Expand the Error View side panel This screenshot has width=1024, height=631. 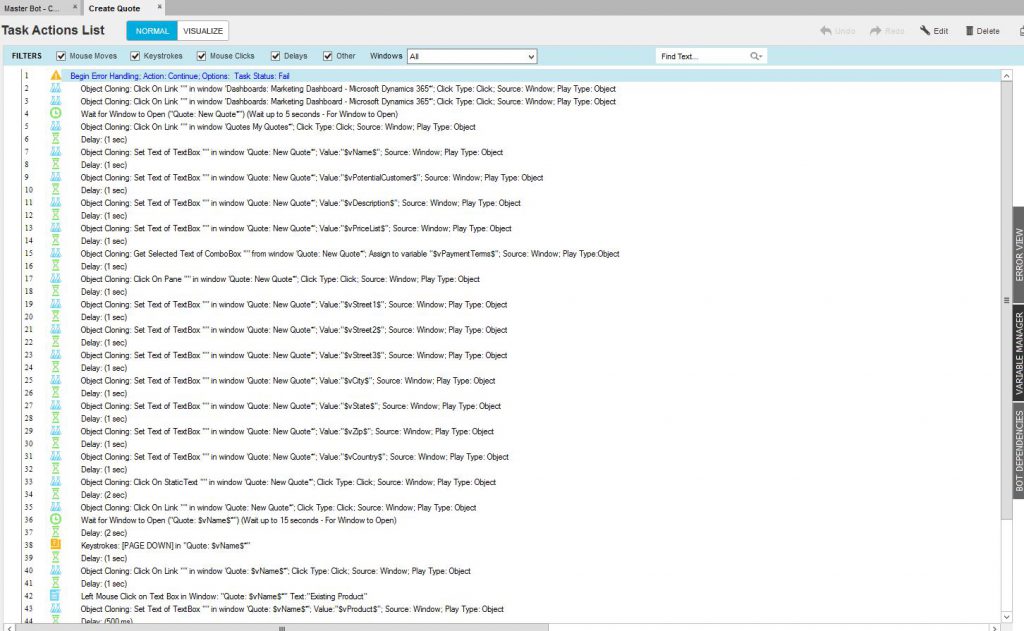(1018, 254)
